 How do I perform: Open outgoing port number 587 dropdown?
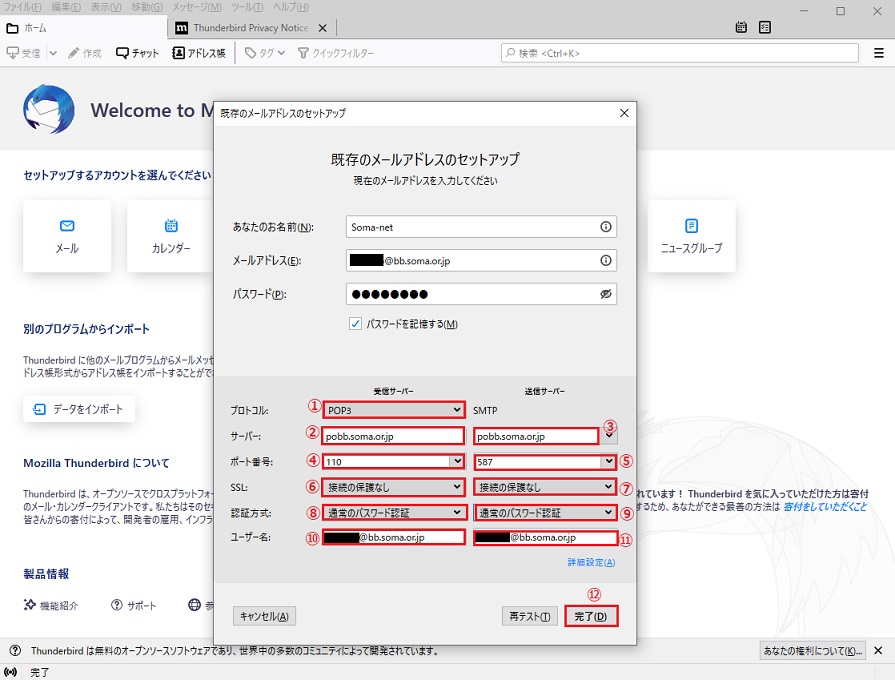(x=609, y=461)
